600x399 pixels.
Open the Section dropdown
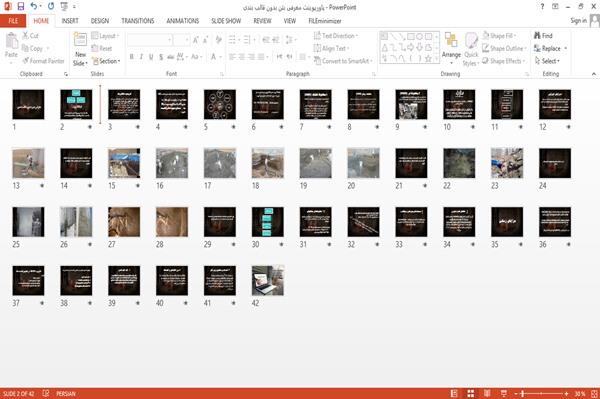106,61
